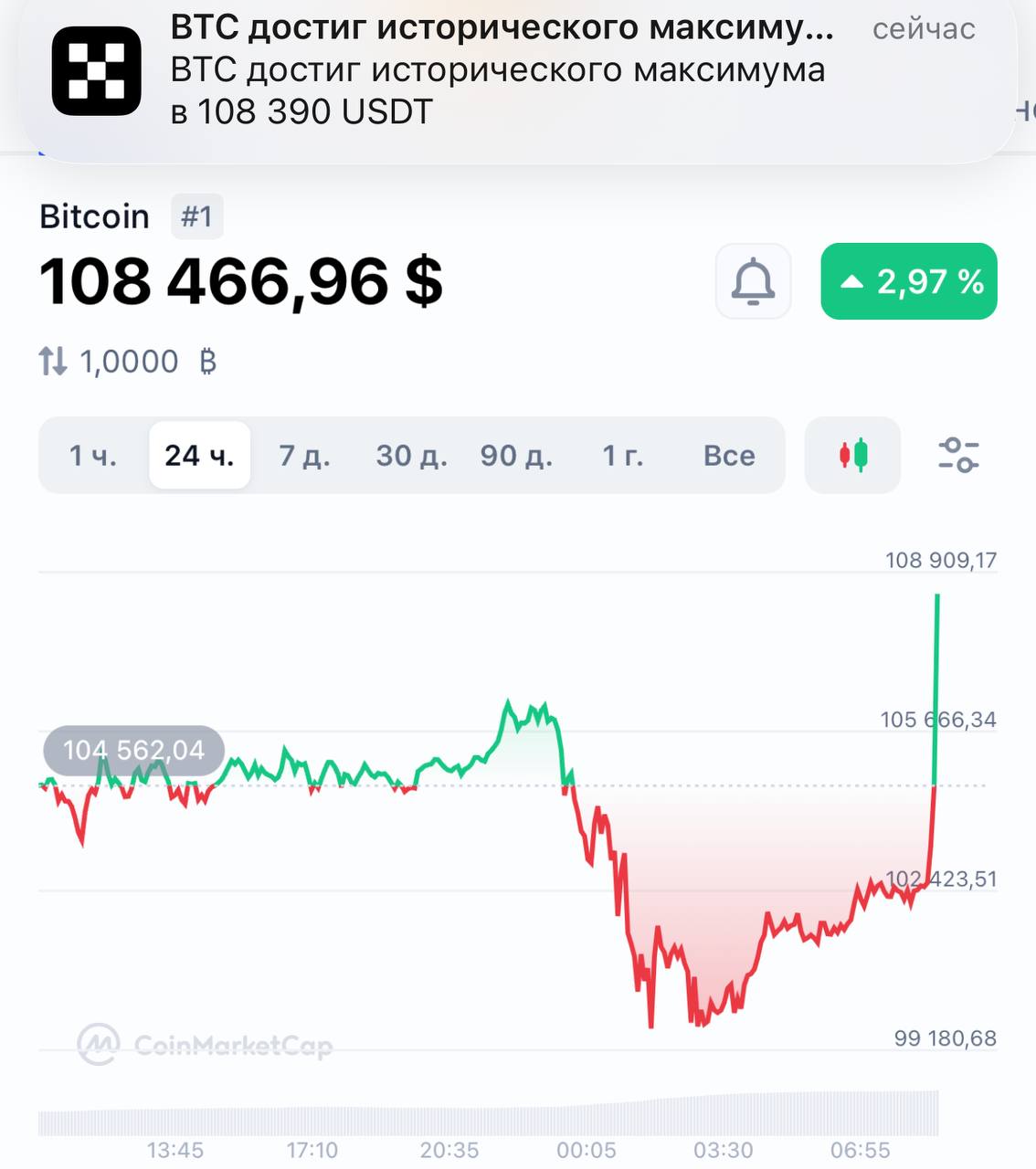Tap the 108 466,96 $ price
The width and height of the screenshot is (1036, 1169).
241,281
